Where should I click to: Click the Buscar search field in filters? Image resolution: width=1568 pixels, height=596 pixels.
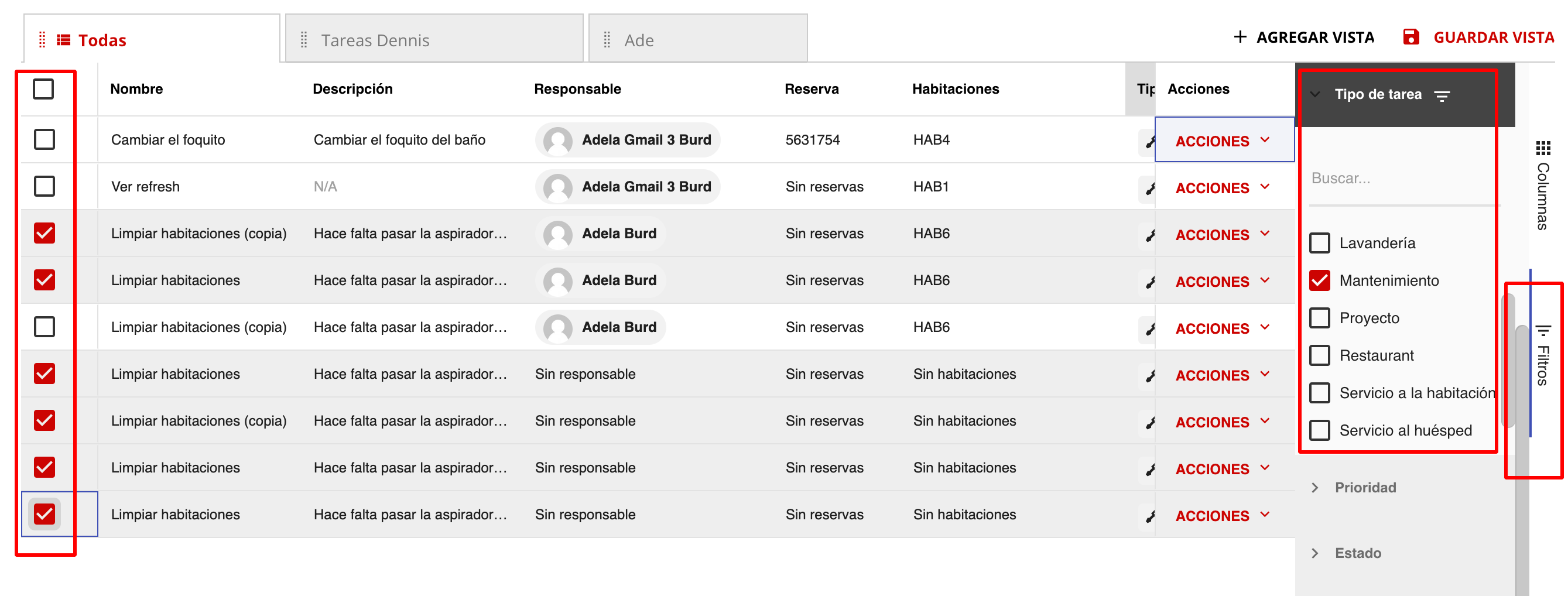[1400, 179]
